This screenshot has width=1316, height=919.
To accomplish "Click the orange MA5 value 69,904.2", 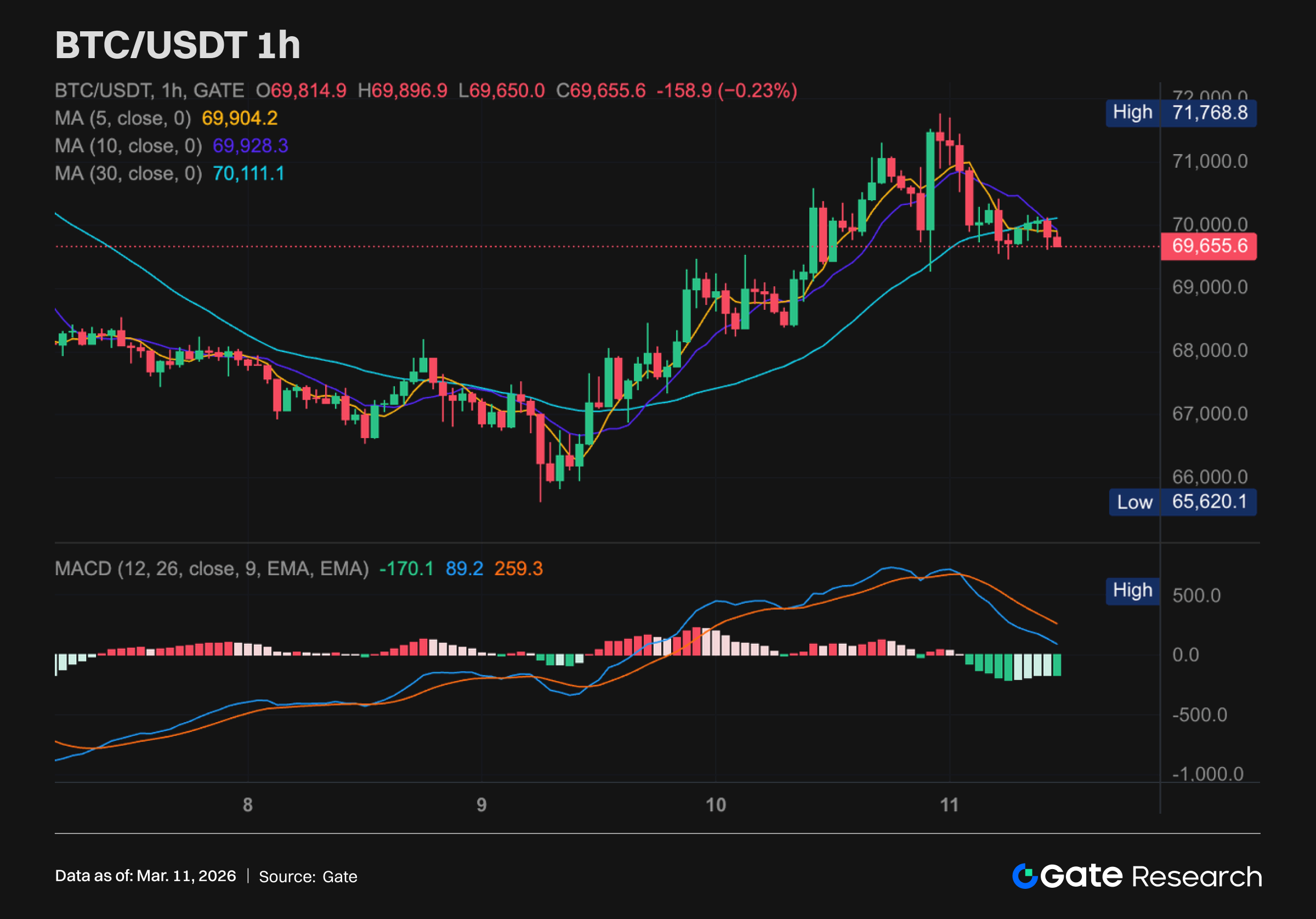I will (240, 118).
